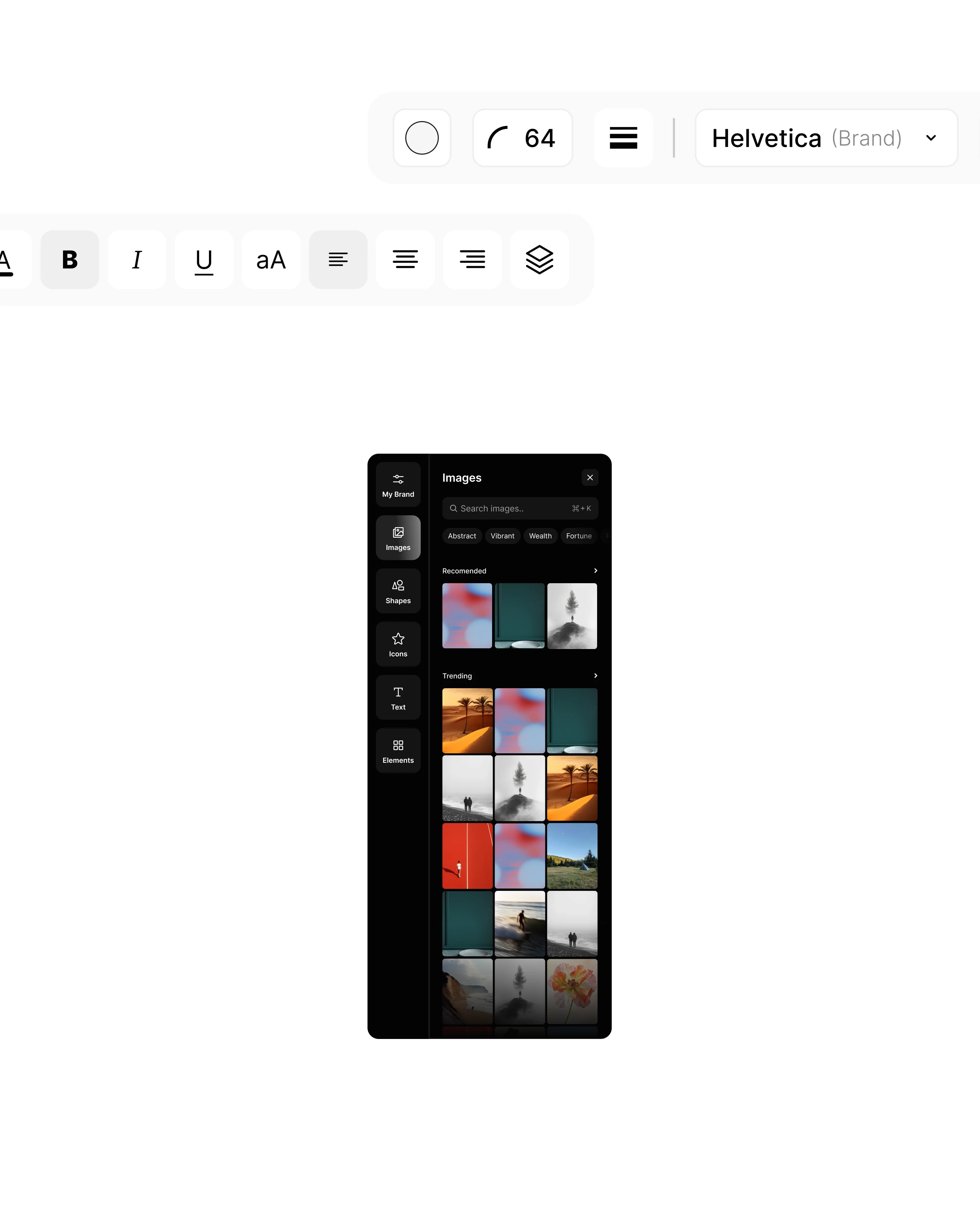This screenshot has height=1228, width=980.
Task: Open the Shapes sidebar panel
Action: click(398, 591)
